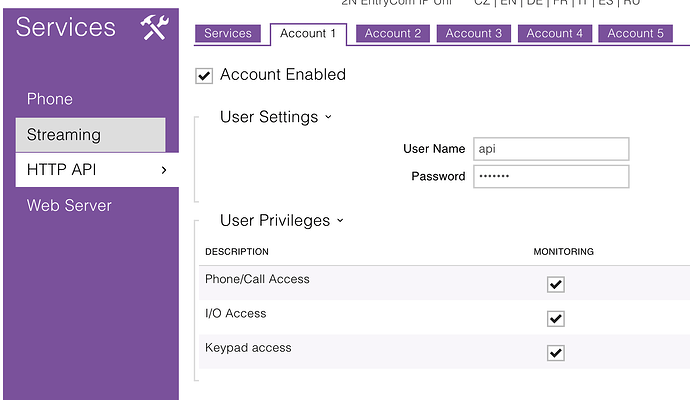Go to the Web Server section
This screenshot has width=690, height=400.
[69, 205]
